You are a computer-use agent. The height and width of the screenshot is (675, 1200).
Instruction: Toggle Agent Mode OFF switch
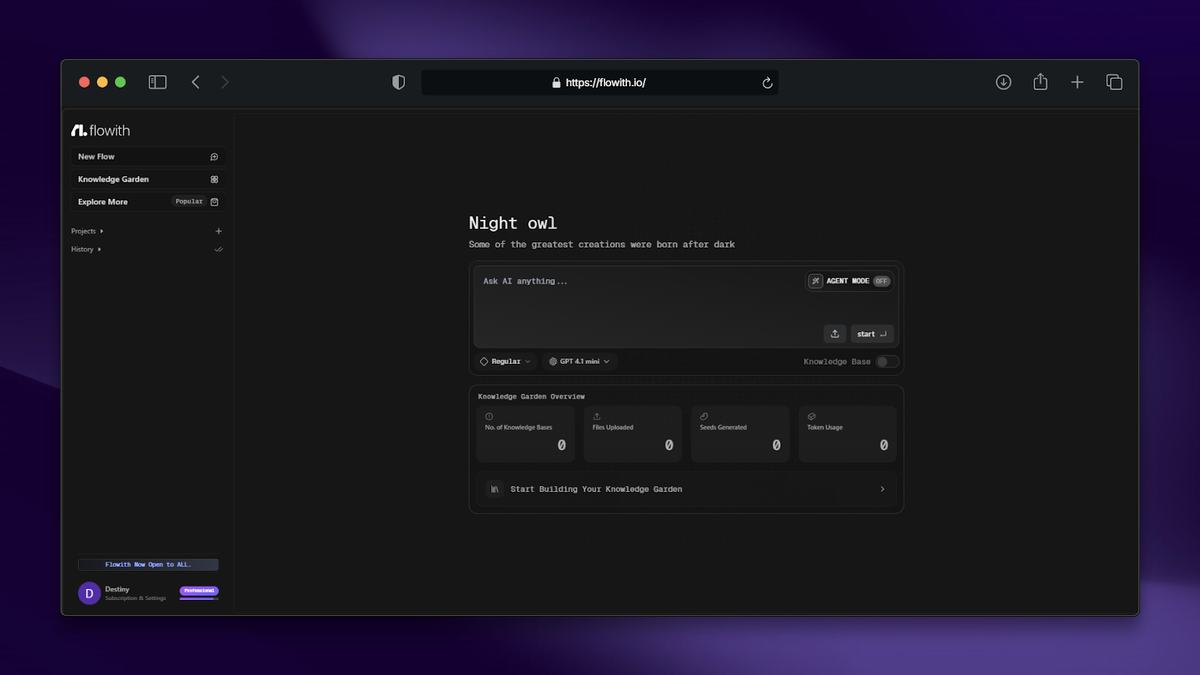point(881,281)
